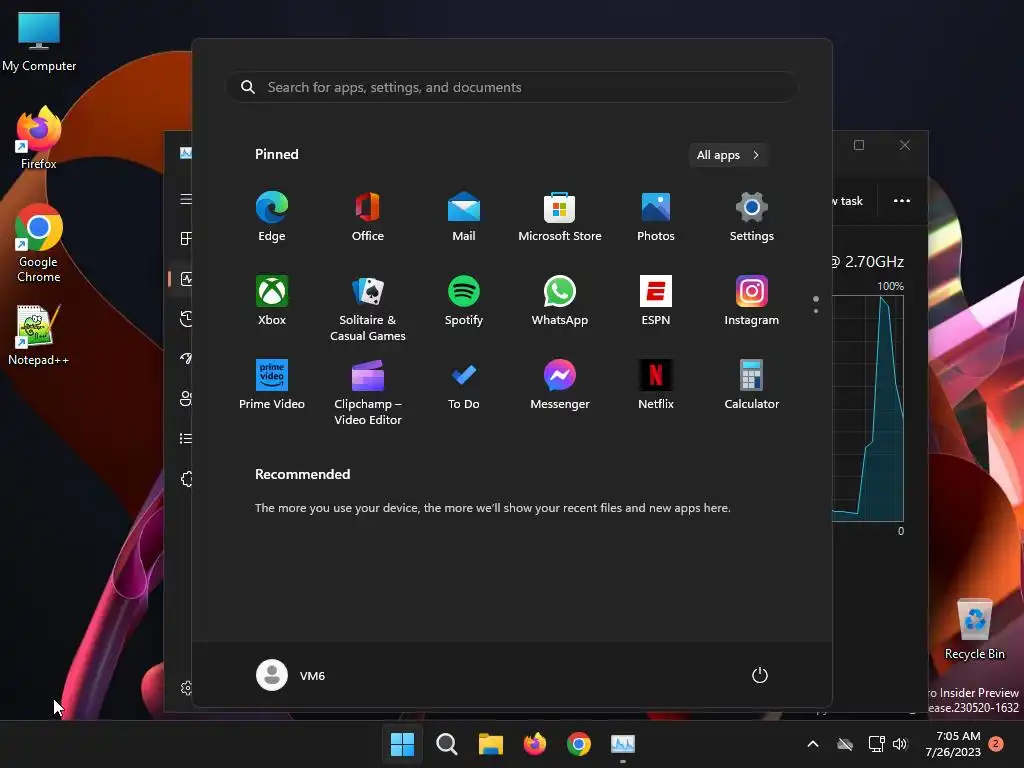Open Settings from pinned apps
Screen dimensions: 1024x768
pyautogui.click(x=752, y=217)
